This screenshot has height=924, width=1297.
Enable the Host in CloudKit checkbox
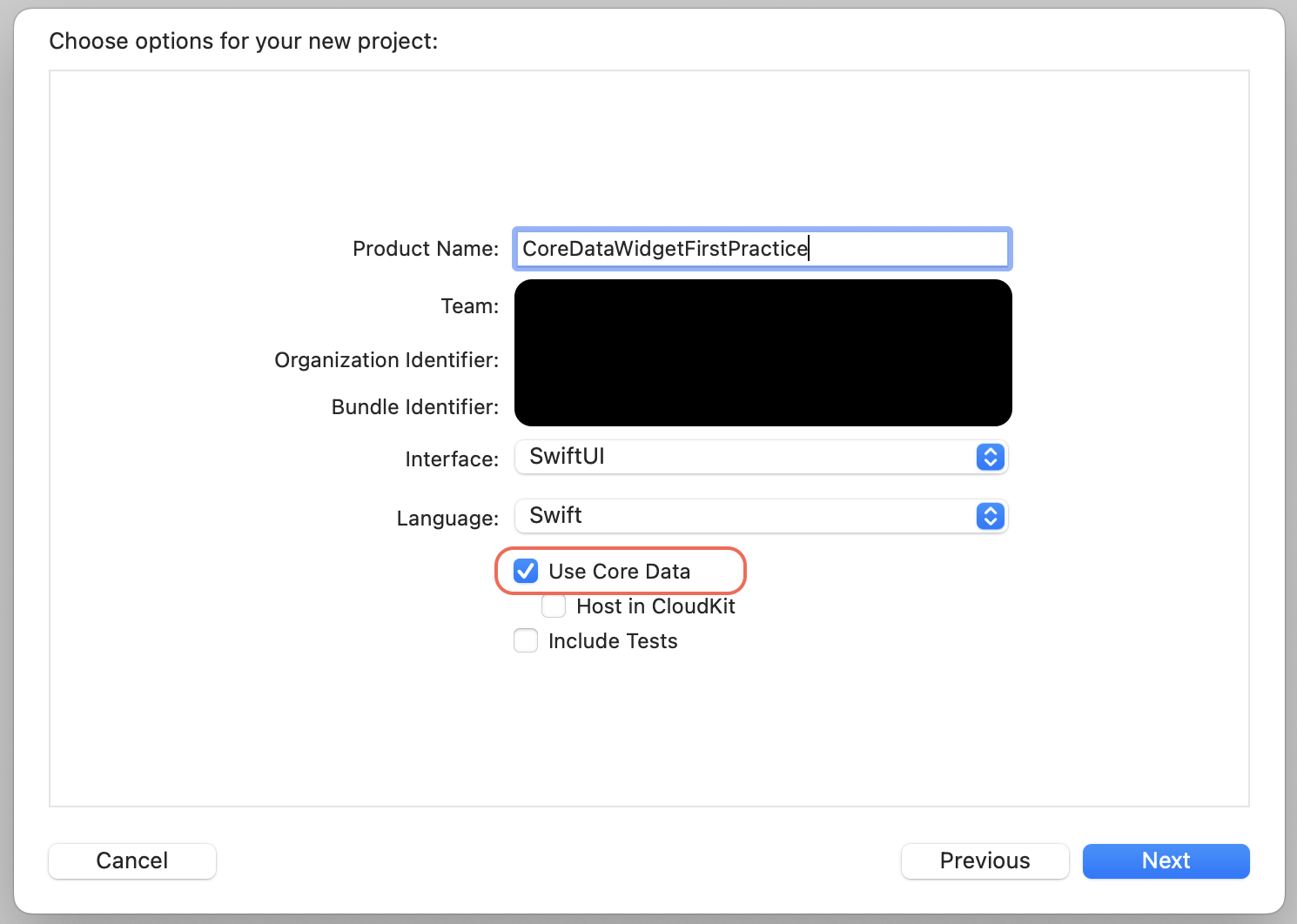[x=554, y=606]
